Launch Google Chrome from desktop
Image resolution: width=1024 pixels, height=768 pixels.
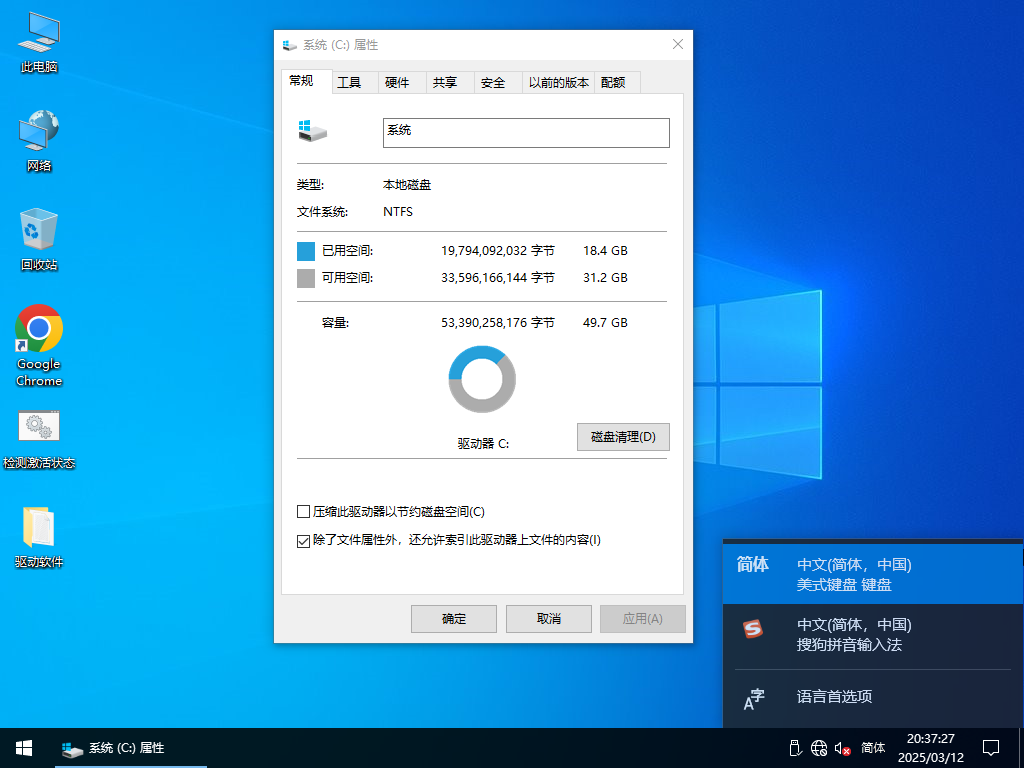coord(39,329)
